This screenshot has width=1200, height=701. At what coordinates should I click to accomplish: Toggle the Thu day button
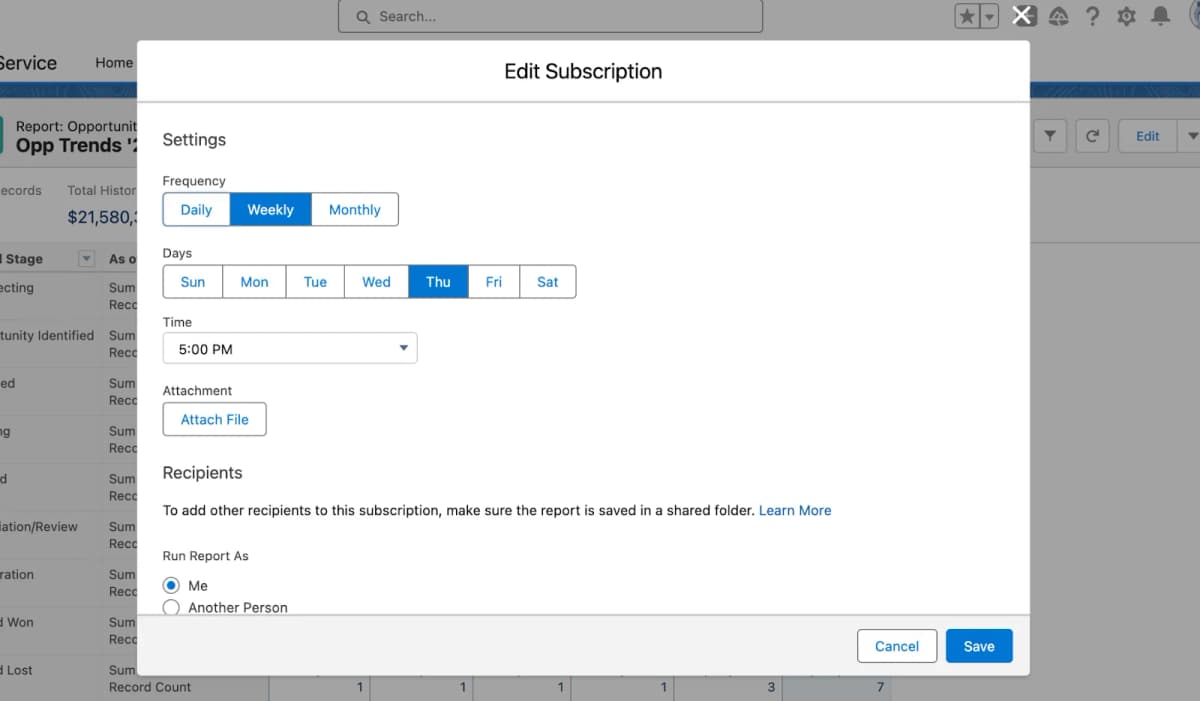tap(438, 281)
